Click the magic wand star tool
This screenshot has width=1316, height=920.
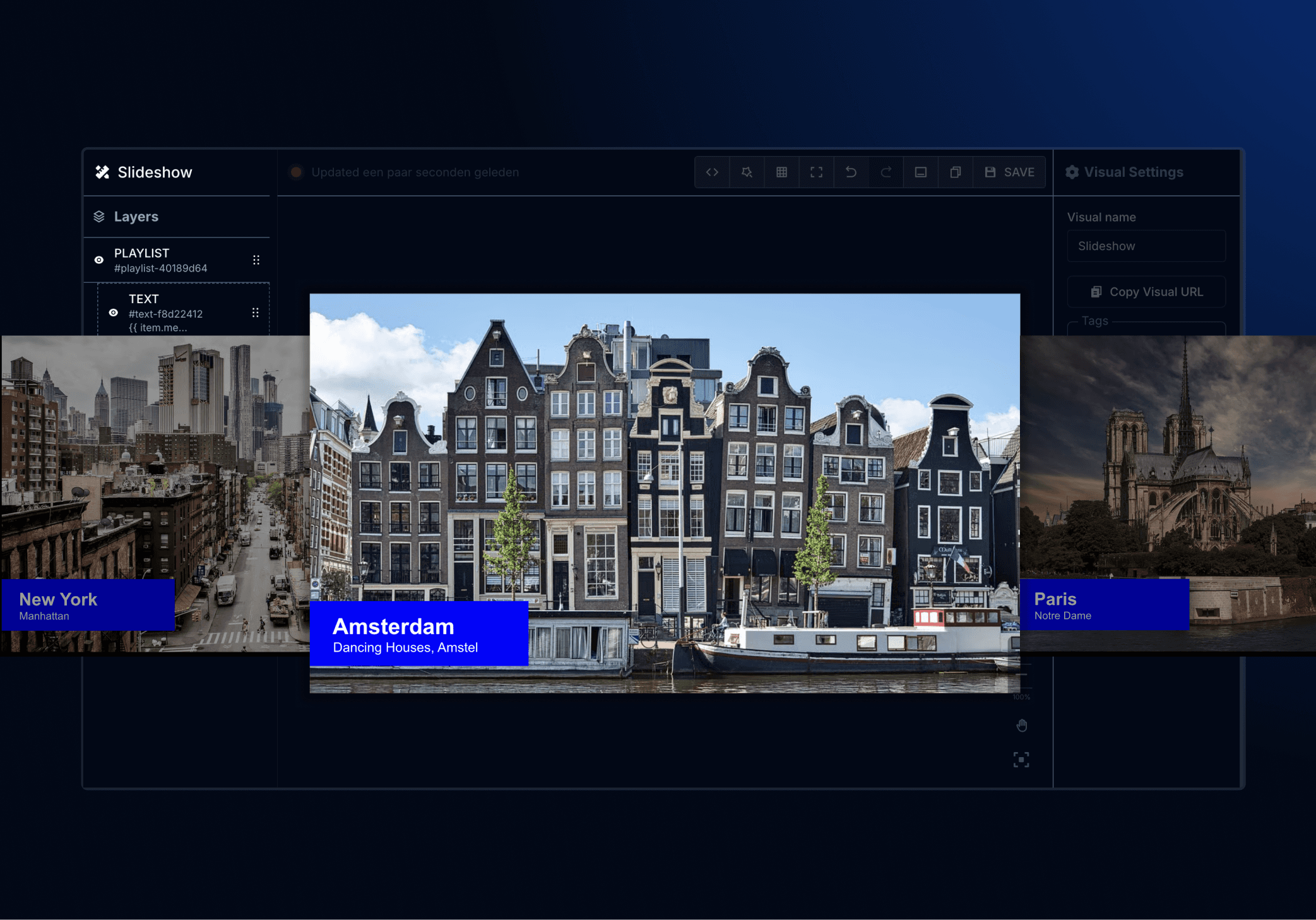(747, 172)
